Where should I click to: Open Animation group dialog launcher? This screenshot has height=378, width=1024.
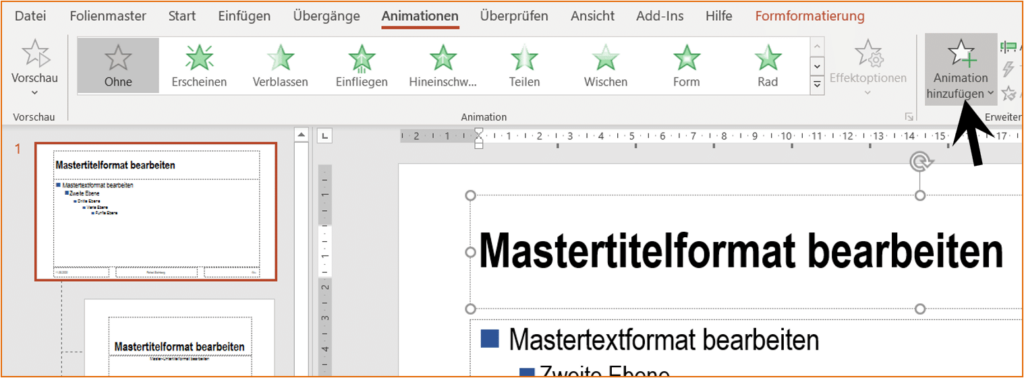[x=908, y=117]
